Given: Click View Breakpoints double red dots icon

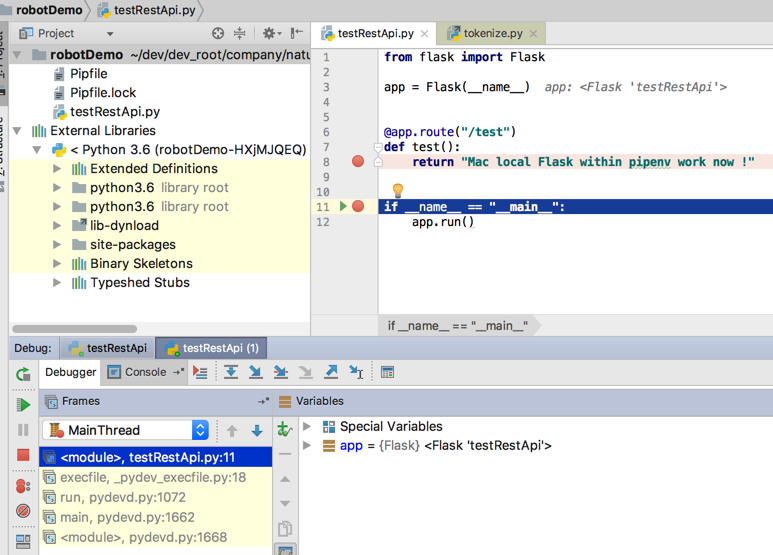Looking at the screenshot, I should (x=23, y=486).
